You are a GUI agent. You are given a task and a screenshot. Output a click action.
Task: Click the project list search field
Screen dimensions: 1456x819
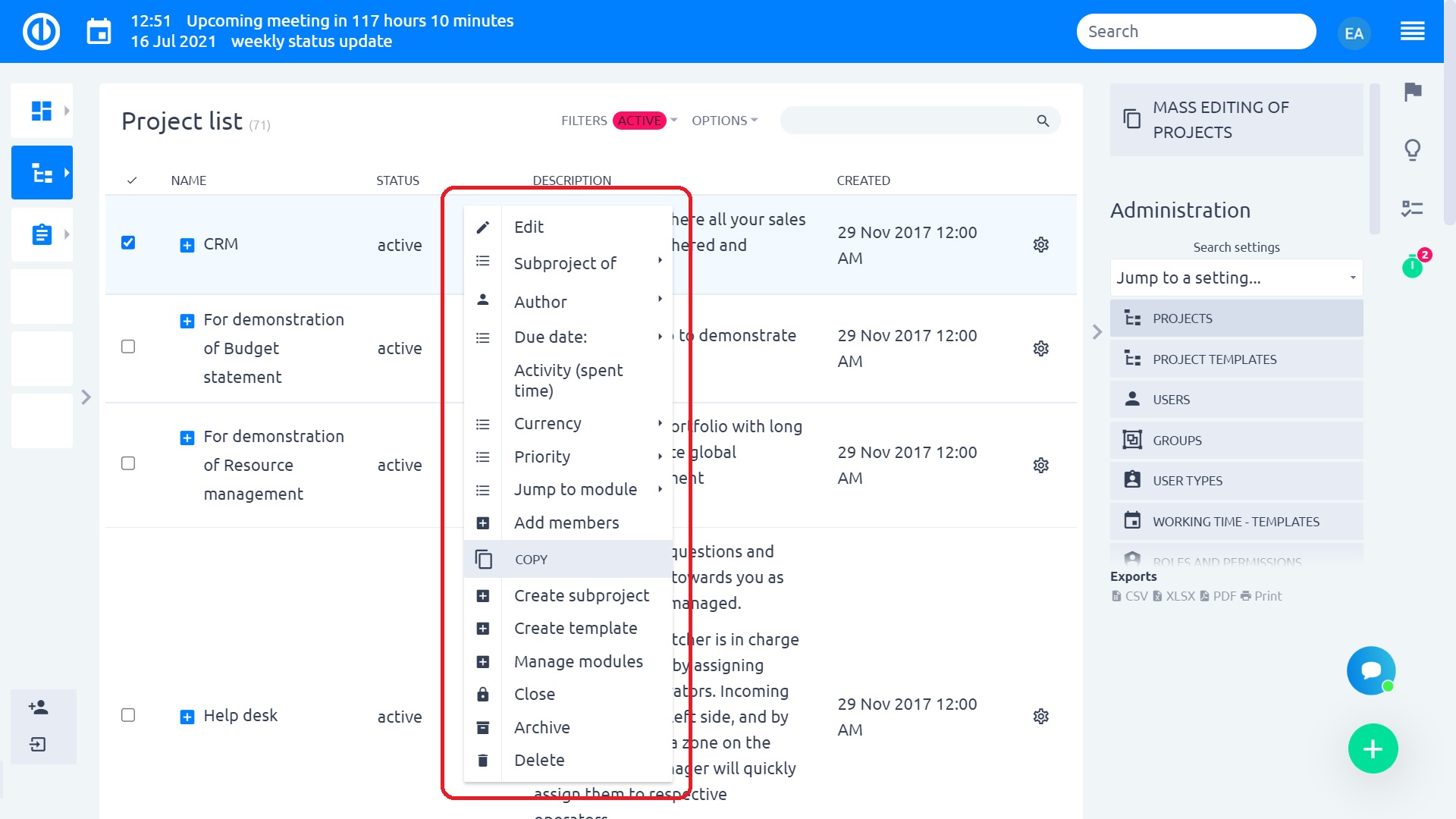pos(906,121)
